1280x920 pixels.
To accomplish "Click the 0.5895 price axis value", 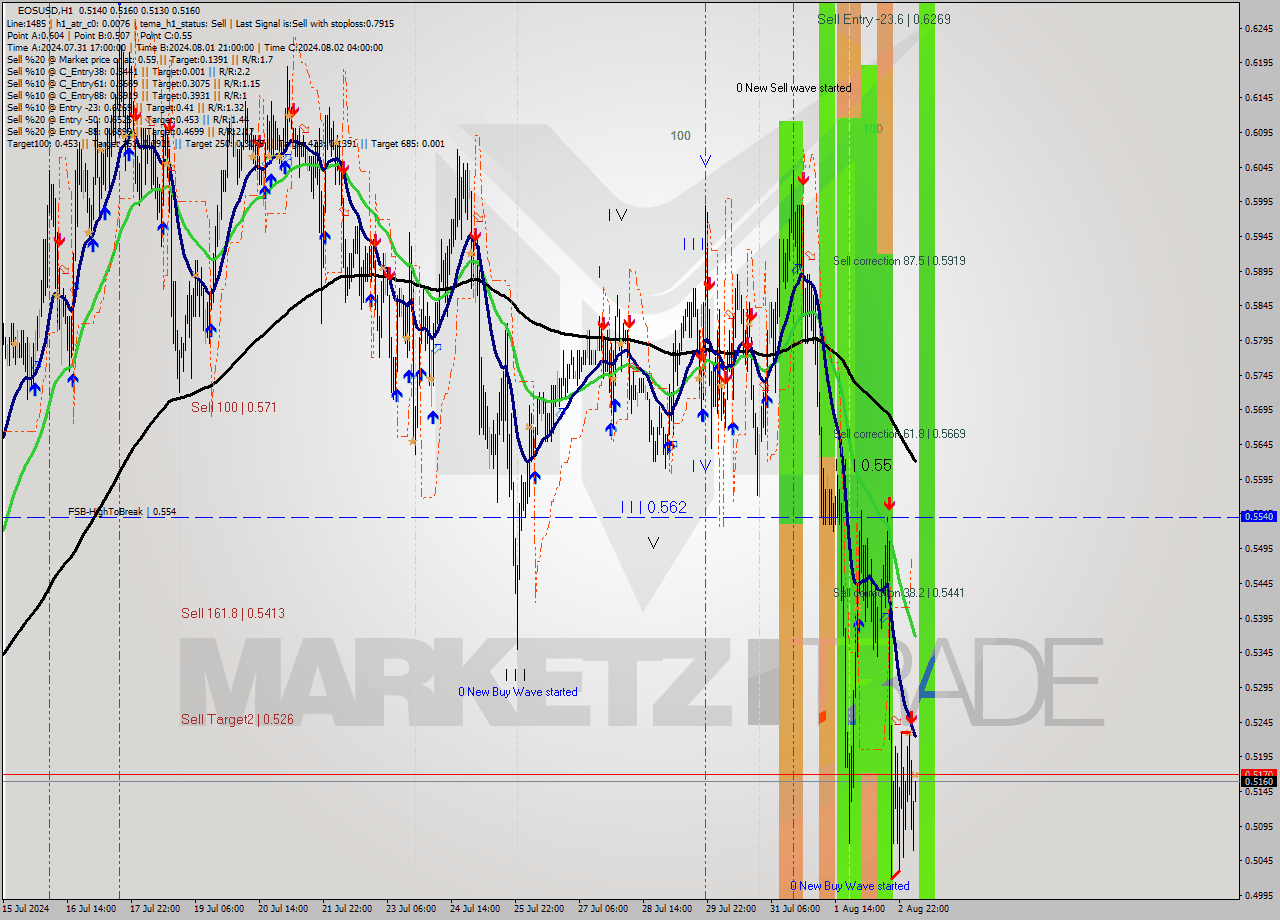I will tap(1258, 271).
